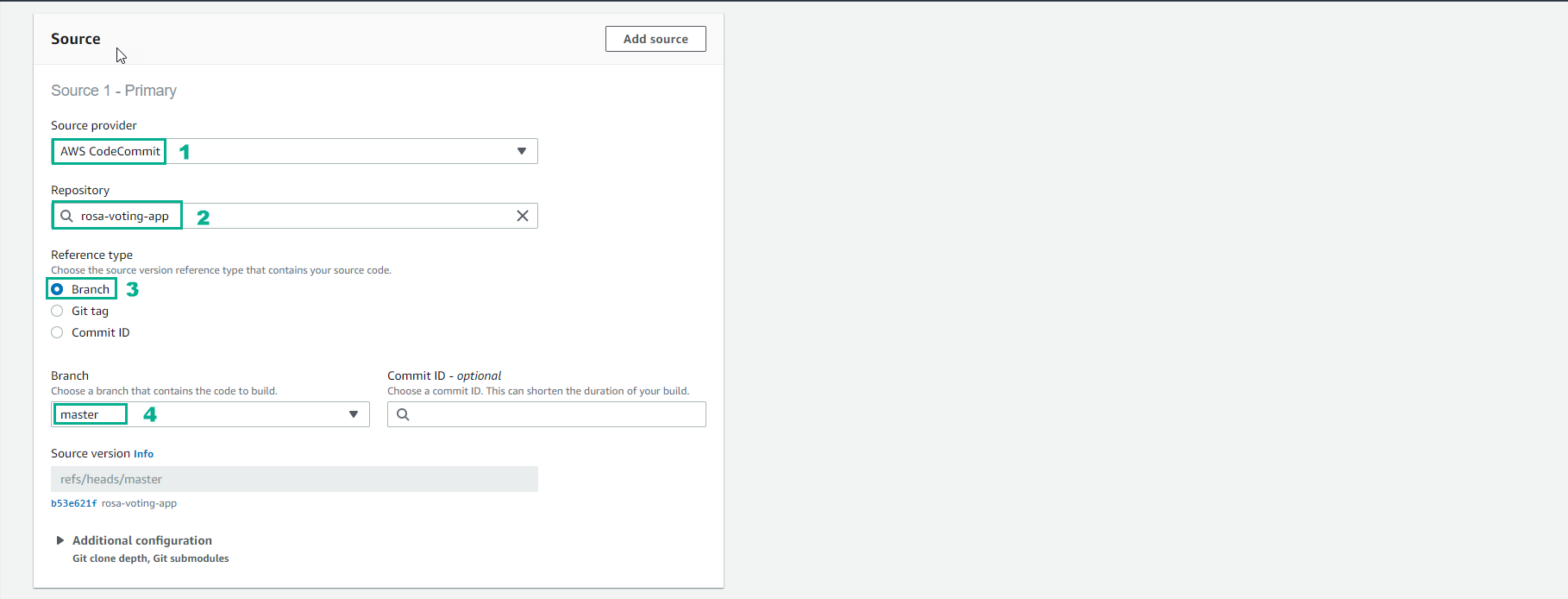This screenshot has width=1568, height=599.
Task: Open the Source version Info link
Action: coord(143,454)
